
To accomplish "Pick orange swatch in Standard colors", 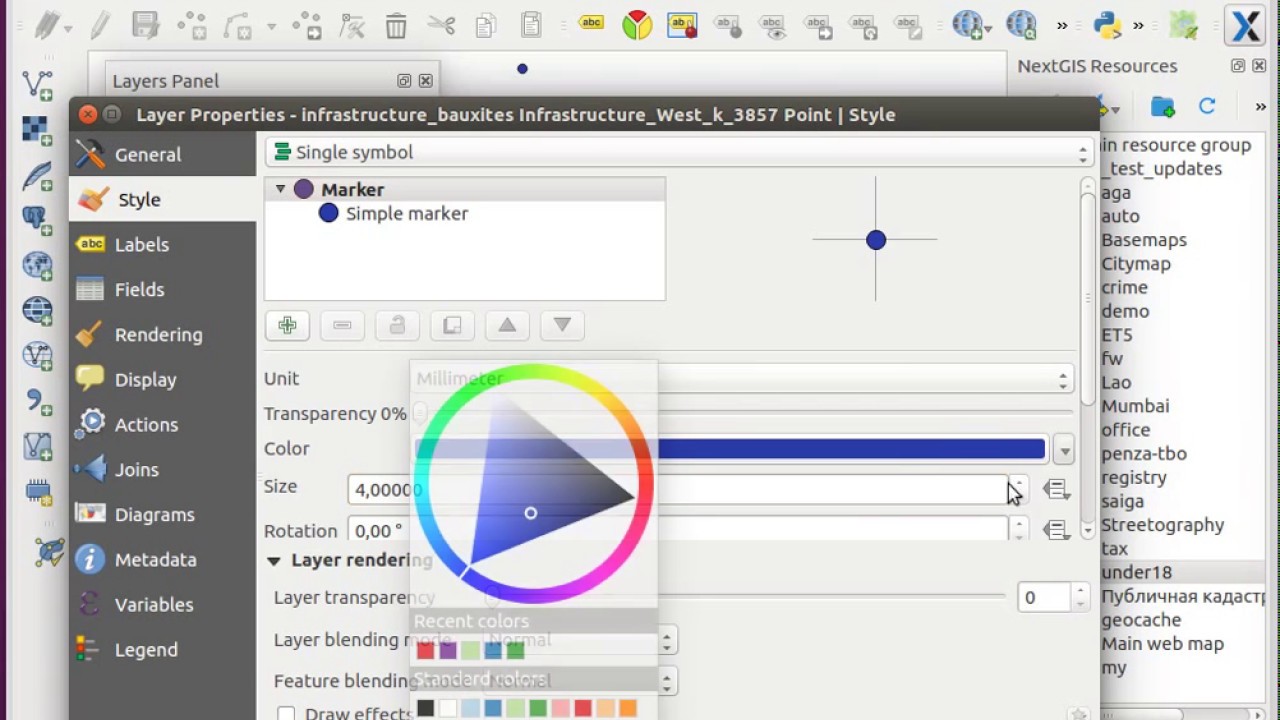I will click(628, 709).
